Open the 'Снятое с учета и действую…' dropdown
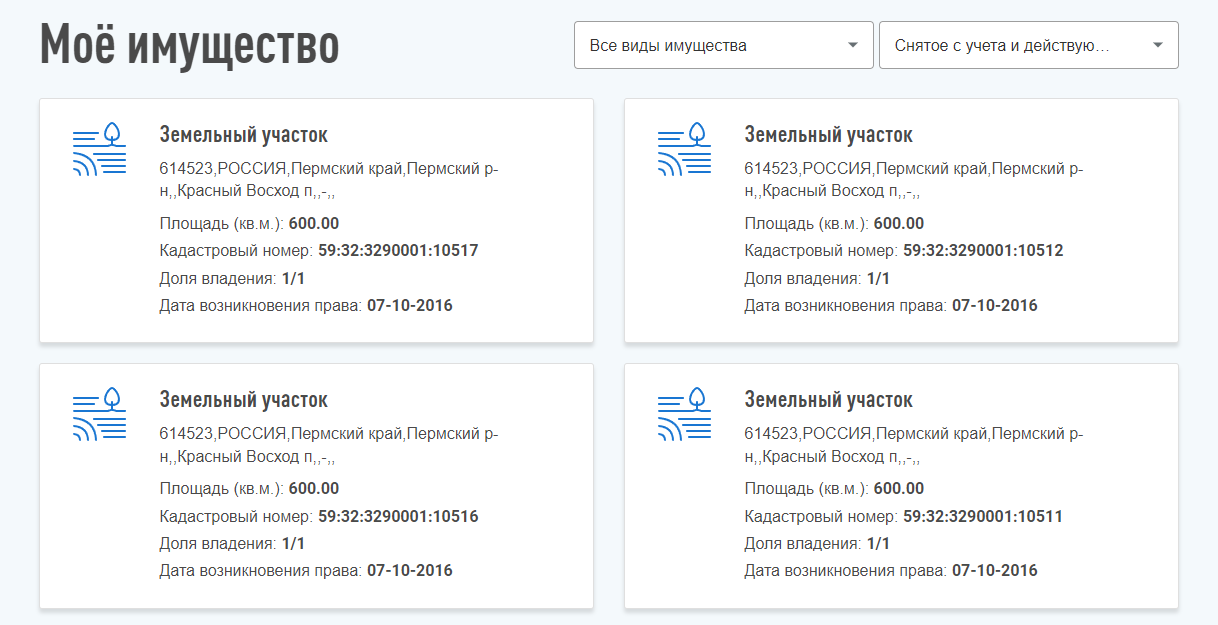The height and width of the screenshot is (625, 1218). pyautogui.click(x=1029, y=45)
